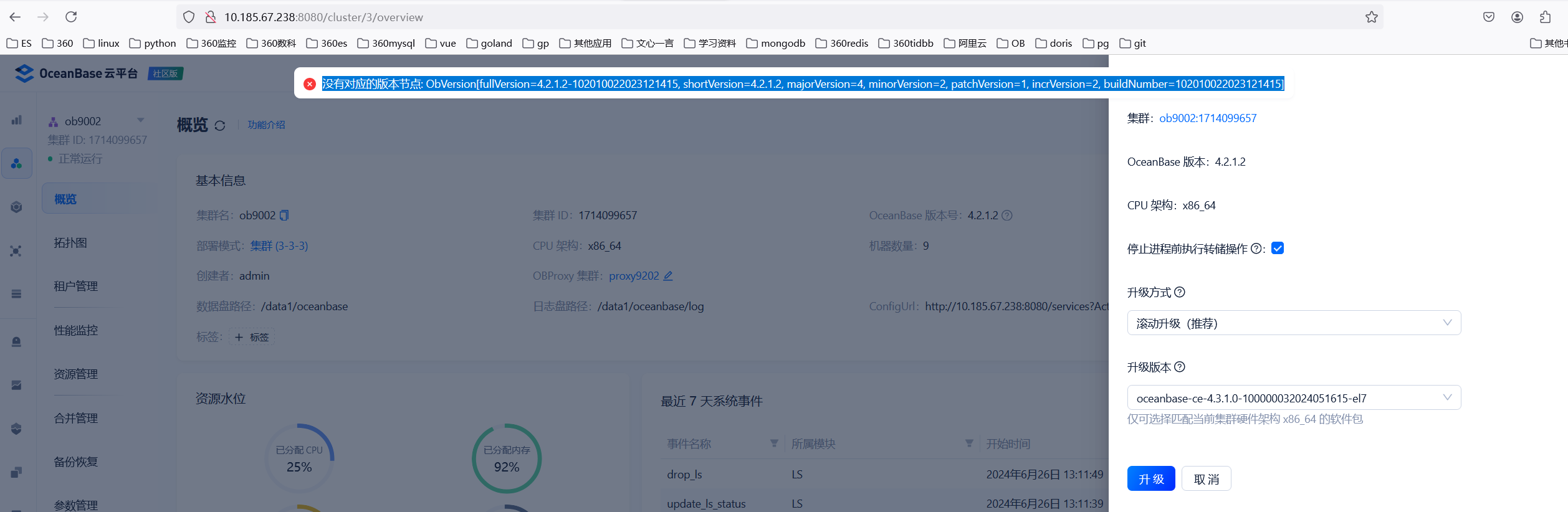Click the insecure connection lock icon
Viewport: 1568px width, 512px height.
click(211, 17)
